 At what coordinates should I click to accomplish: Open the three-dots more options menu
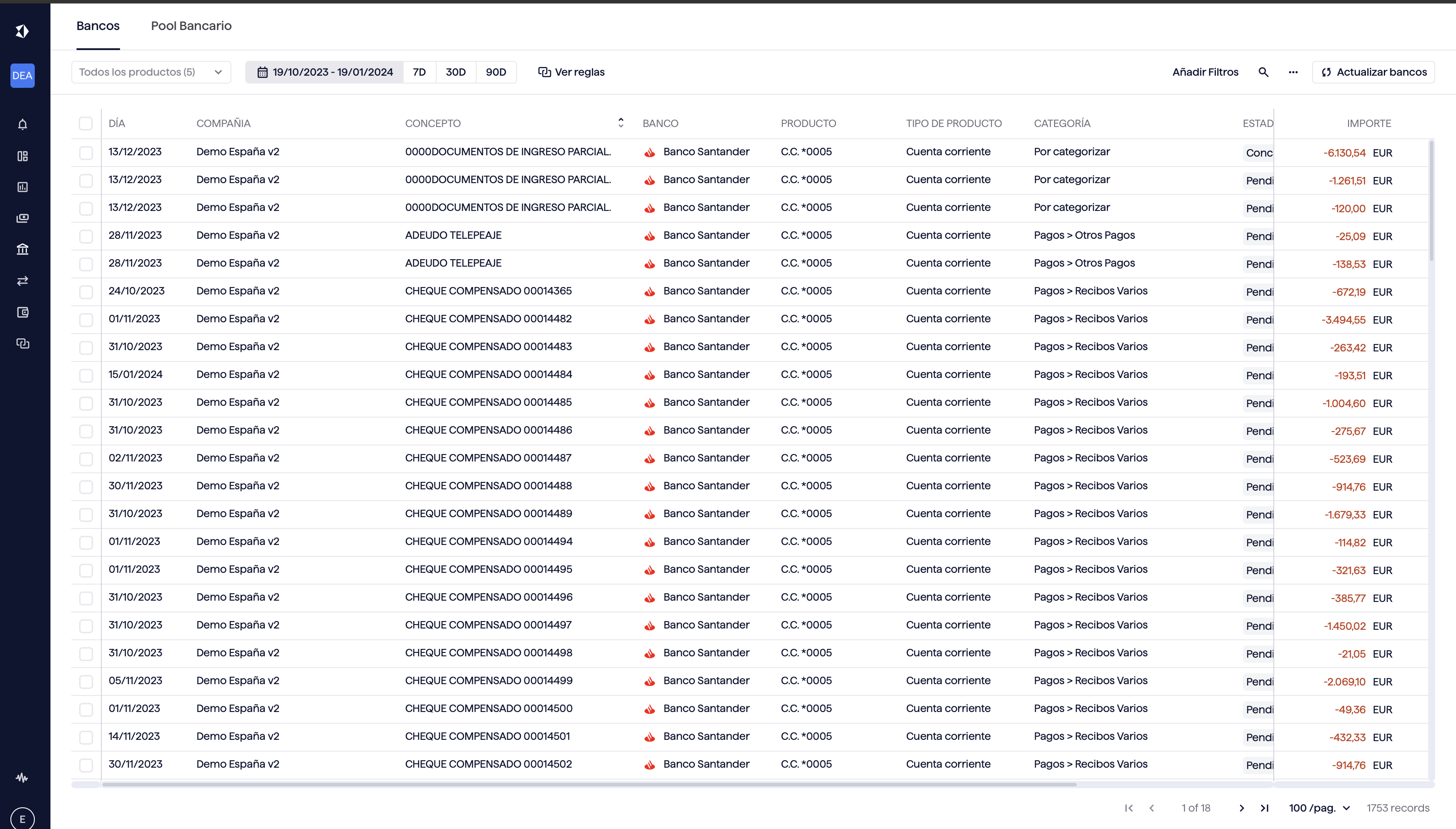[x=1293, y=72]
